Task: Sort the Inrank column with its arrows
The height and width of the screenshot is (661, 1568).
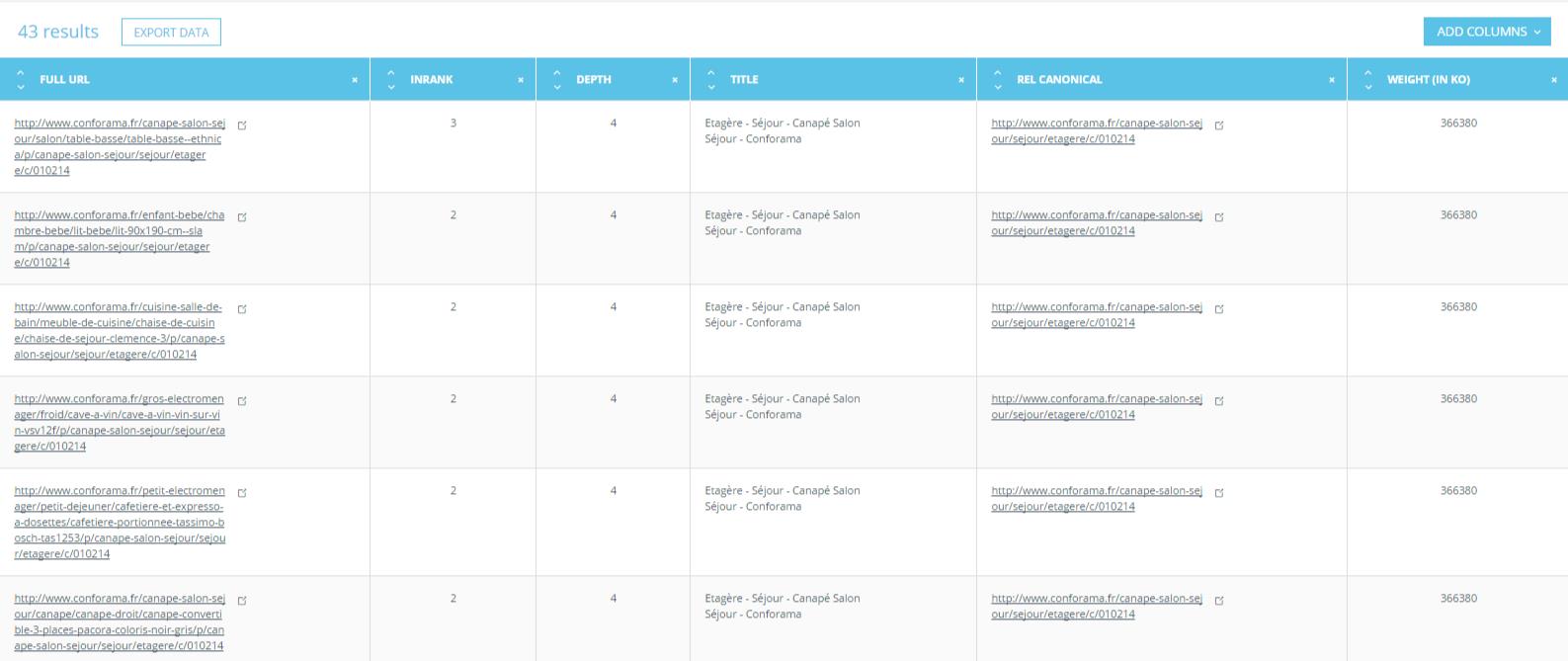Action: coord(391,79)
